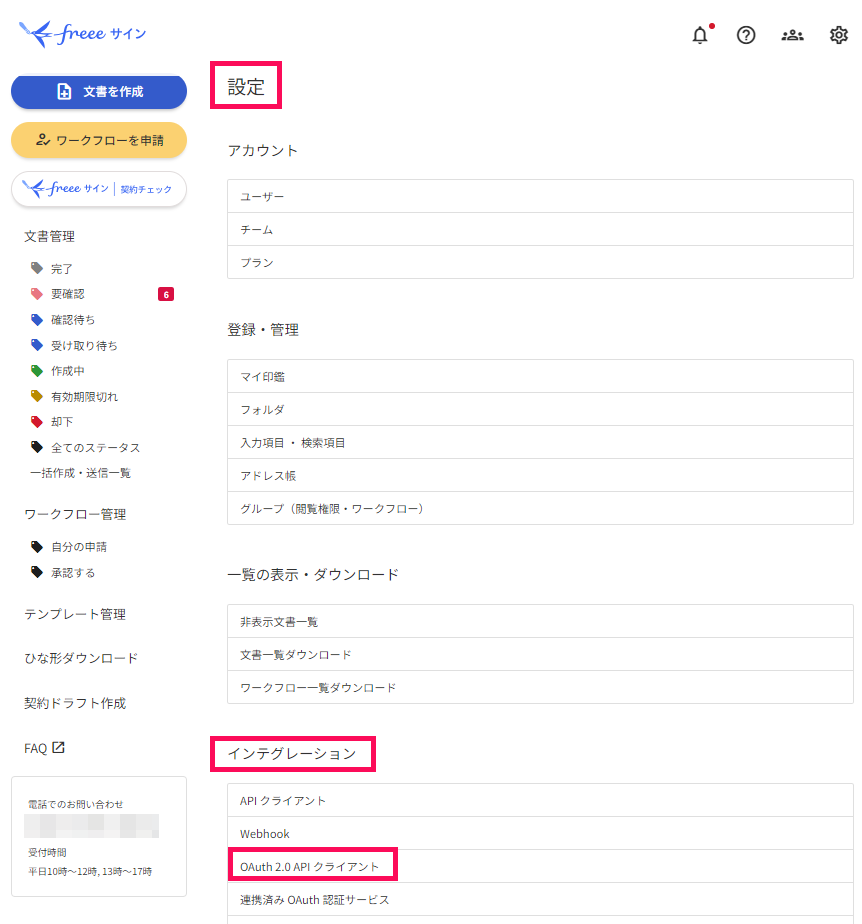Open the team members icon in header
The height and width of the screenshot is (924, 862).
(792, 35)
